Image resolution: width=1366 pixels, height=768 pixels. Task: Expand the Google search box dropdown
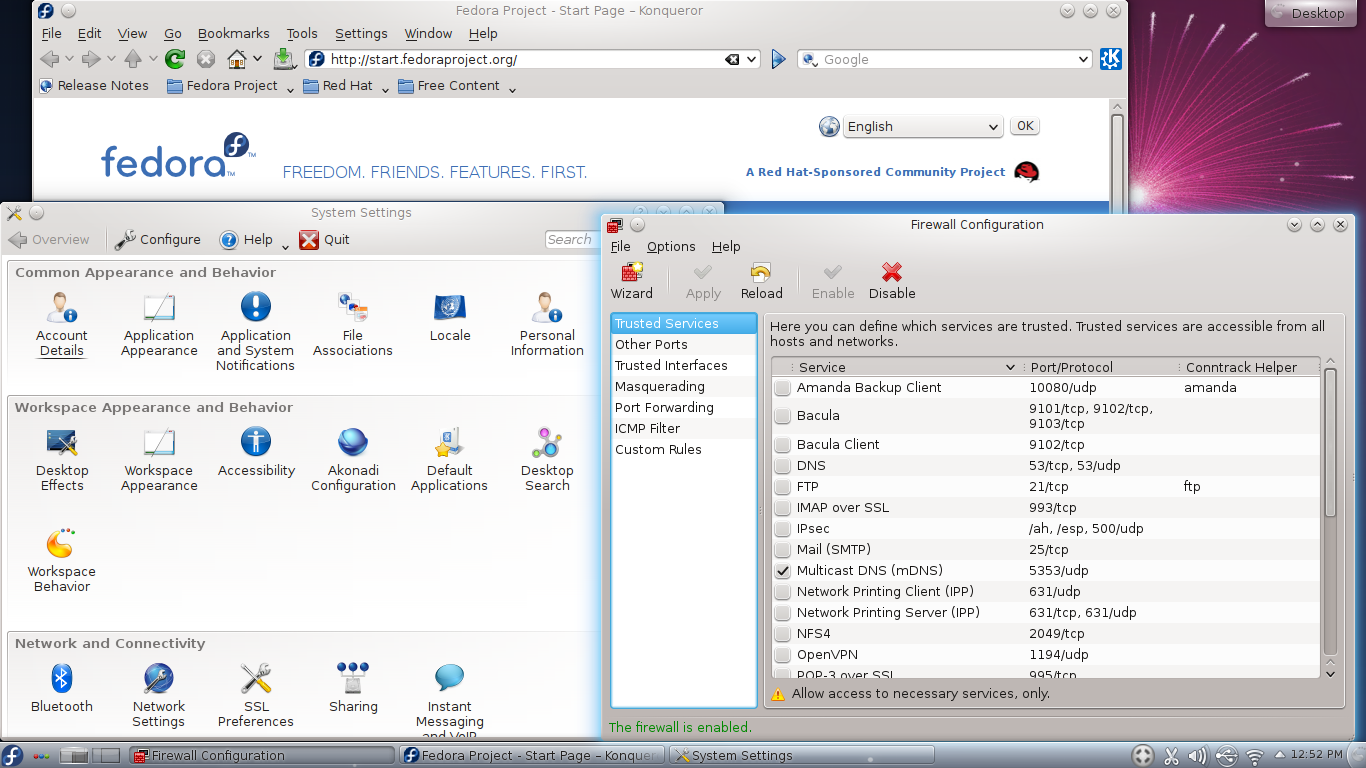tap(1083, 60)
